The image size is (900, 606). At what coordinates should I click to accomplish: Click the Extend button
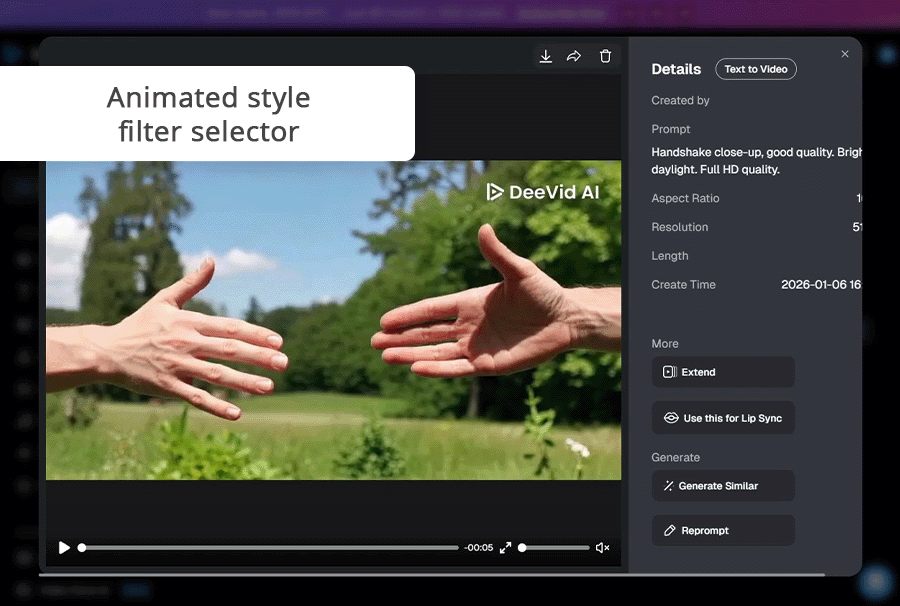coord(723,372)
